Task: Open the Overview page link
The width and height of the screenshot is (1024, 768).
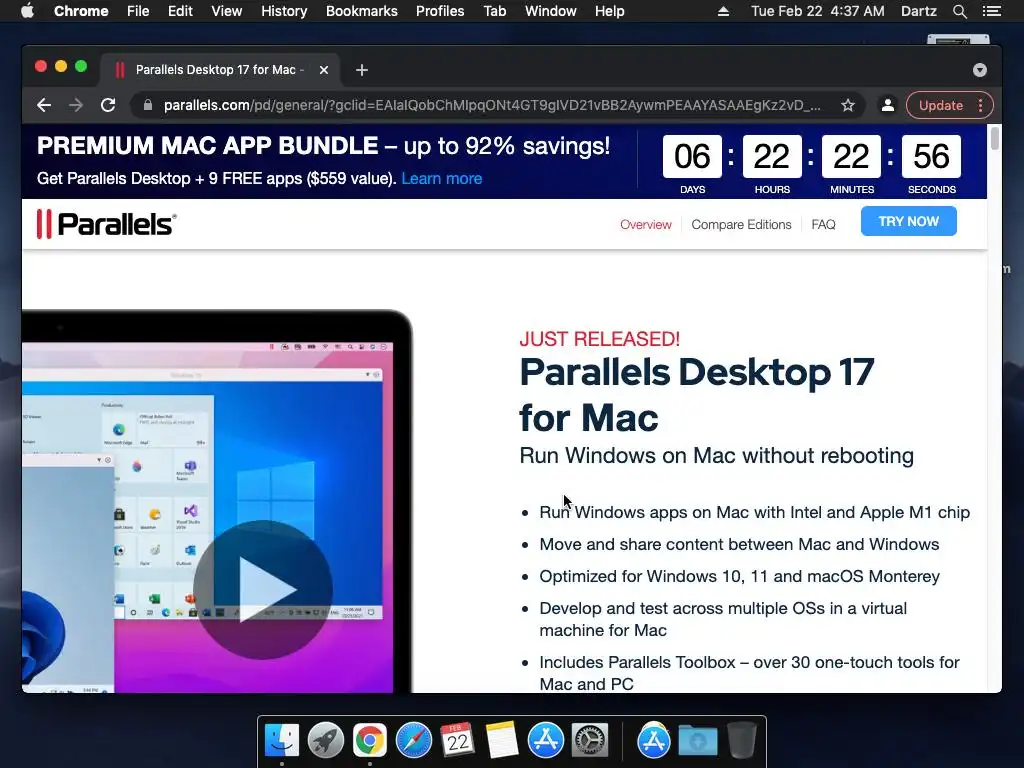Action: (x=646, y=225)
